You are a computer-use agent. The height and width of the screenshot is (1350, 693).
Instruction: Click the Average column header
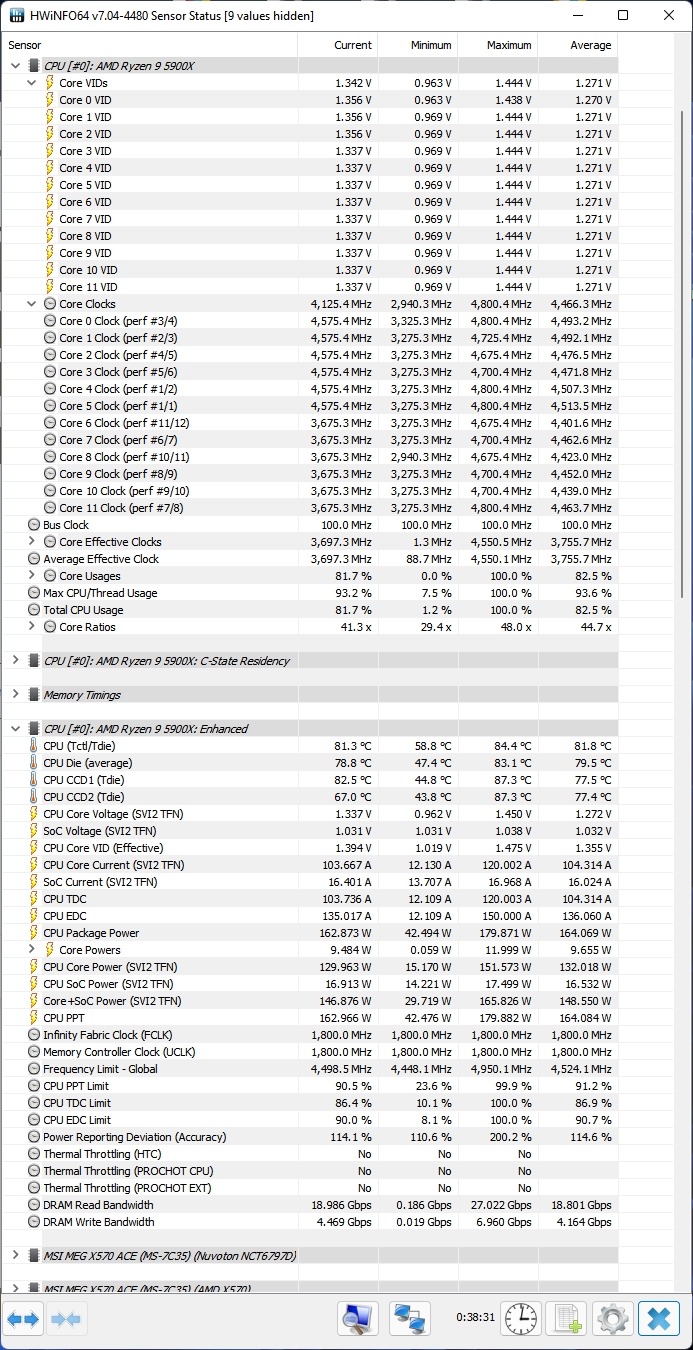click(578, 45)
